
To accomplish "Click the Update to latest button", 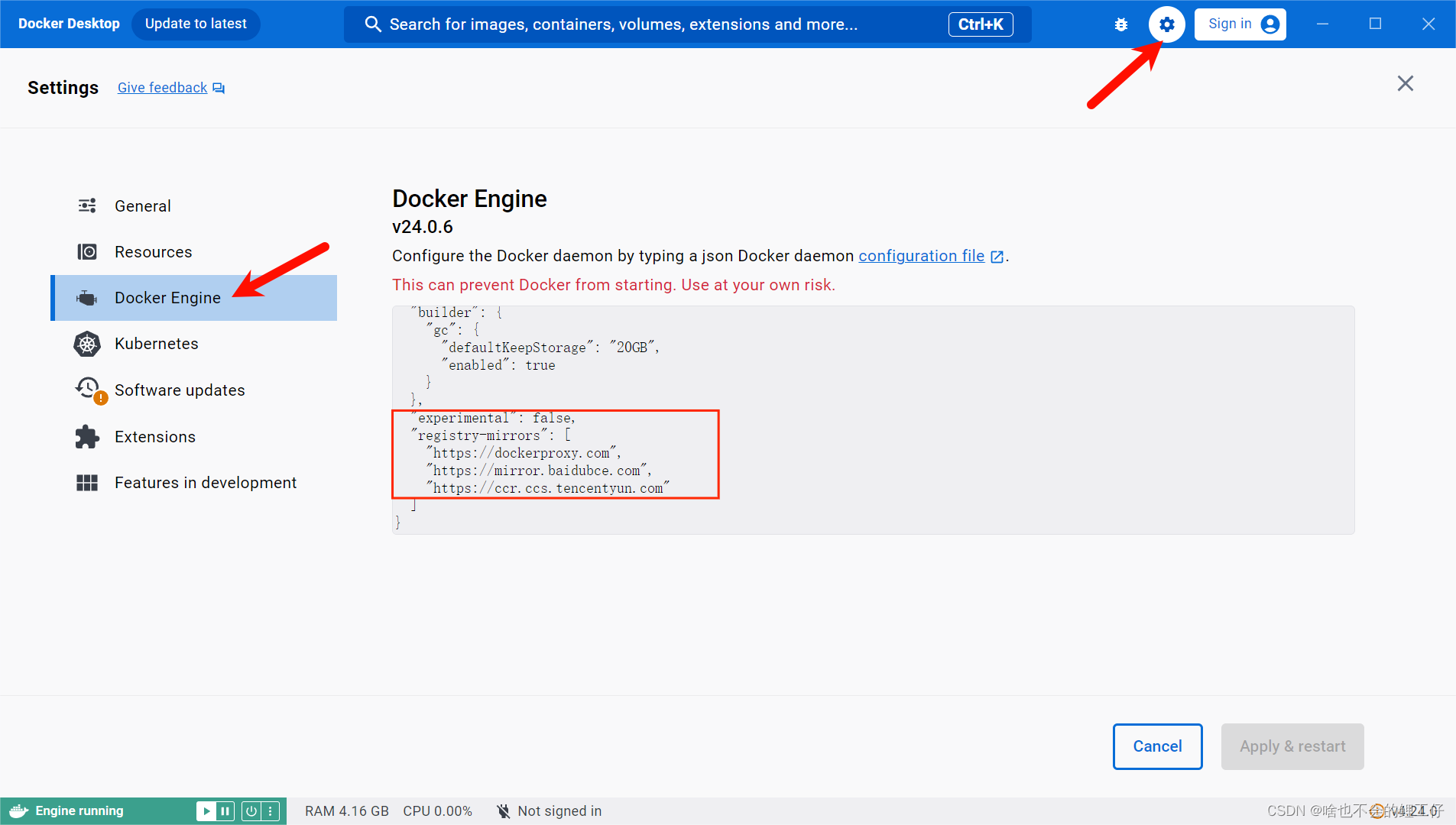I will [x=196, y=24].
